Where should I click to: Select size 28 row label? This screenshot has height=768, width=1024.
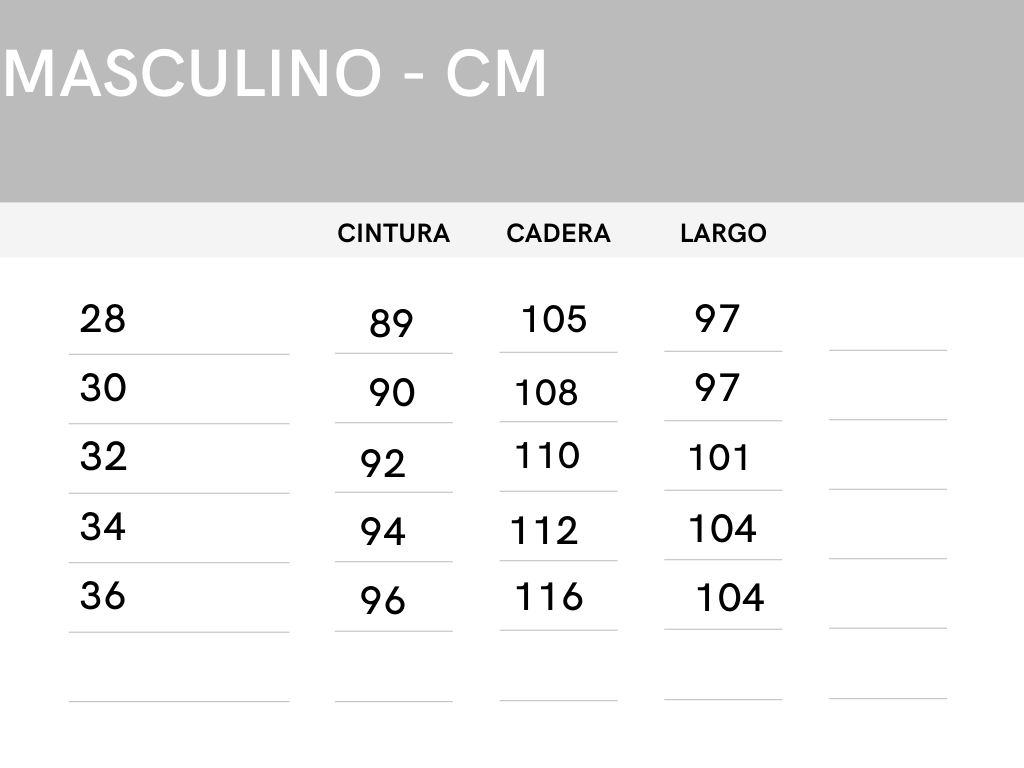click(103, 320)
